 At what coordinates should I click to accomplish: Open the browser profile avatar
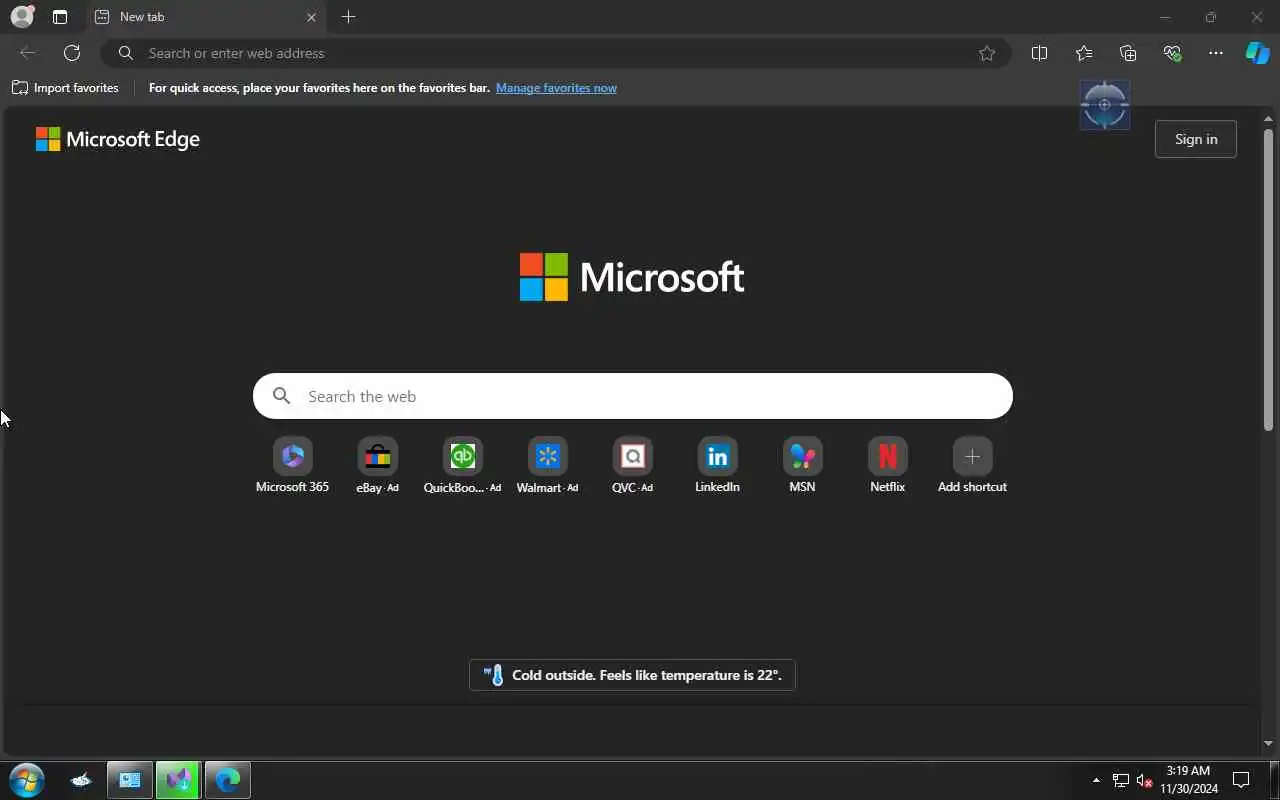[22, 17]
